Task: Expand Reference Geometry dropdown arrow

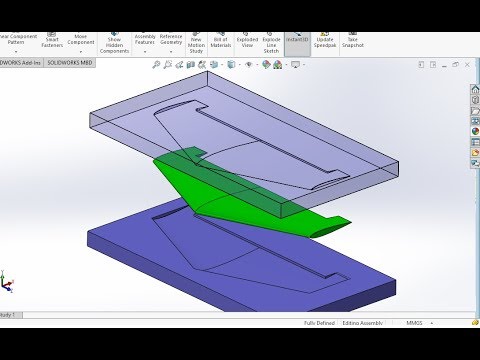Action: point(171,52)
